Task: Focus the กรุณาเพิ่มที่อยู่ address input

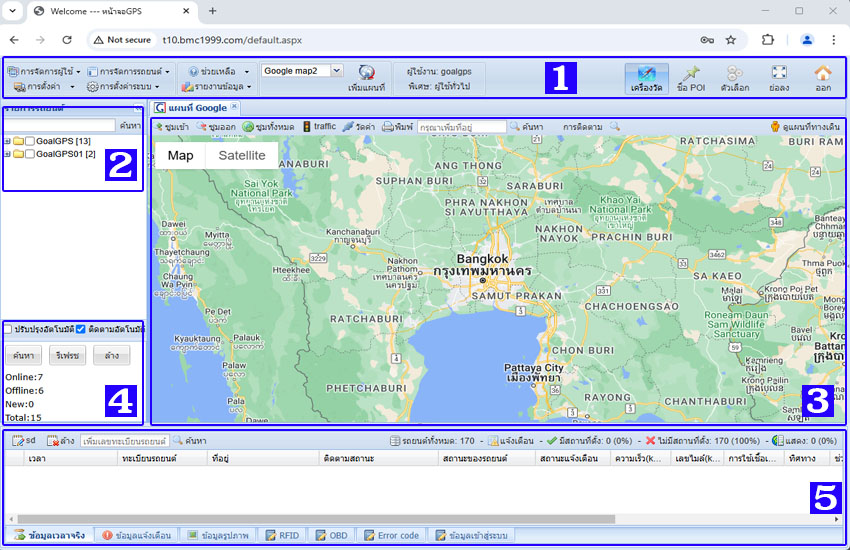Action: pyautogui.click(x=461, y=127)
